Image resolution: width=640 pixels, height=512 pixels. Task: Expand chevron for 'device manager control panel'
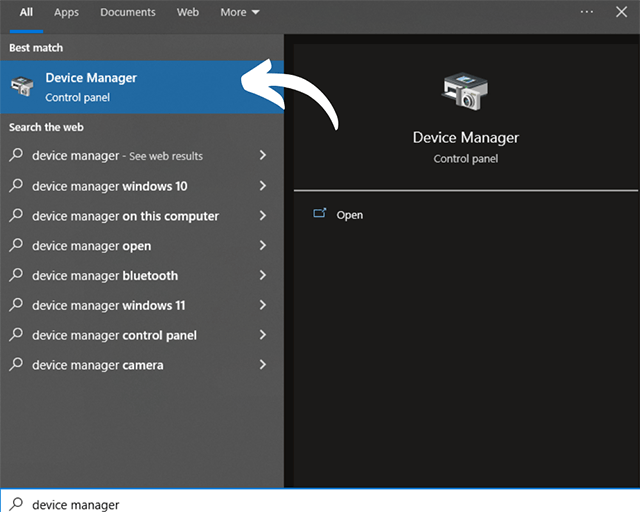263,335
